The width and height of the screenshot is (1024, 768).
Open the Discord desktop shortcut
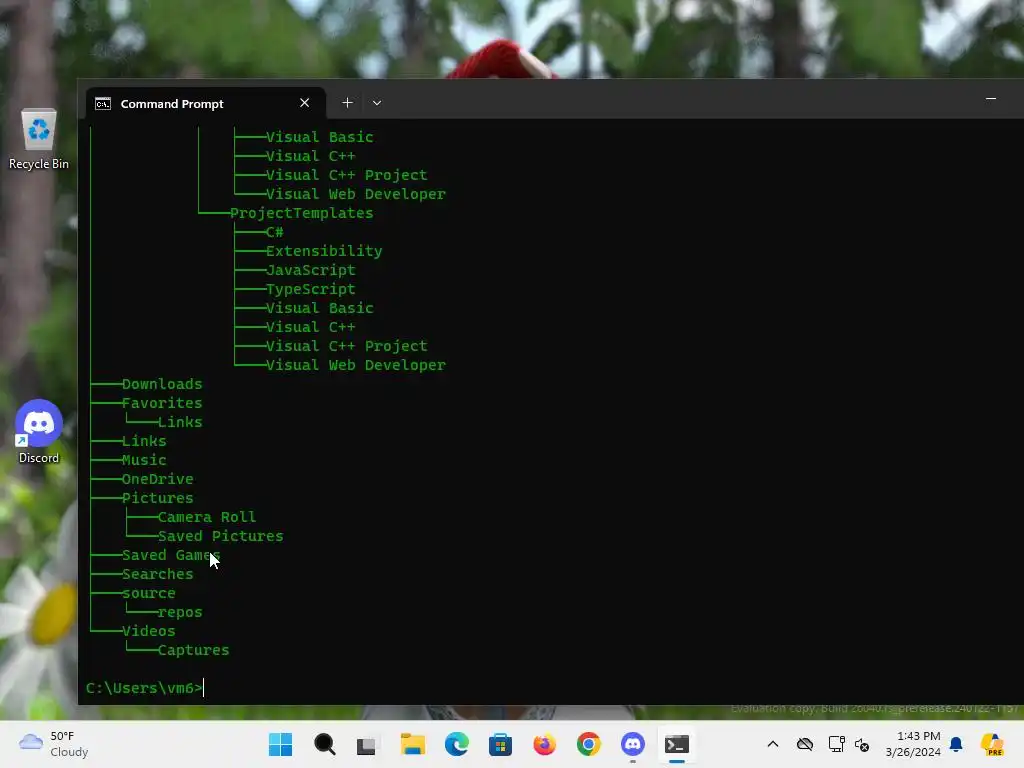click(x=39, y=432)
